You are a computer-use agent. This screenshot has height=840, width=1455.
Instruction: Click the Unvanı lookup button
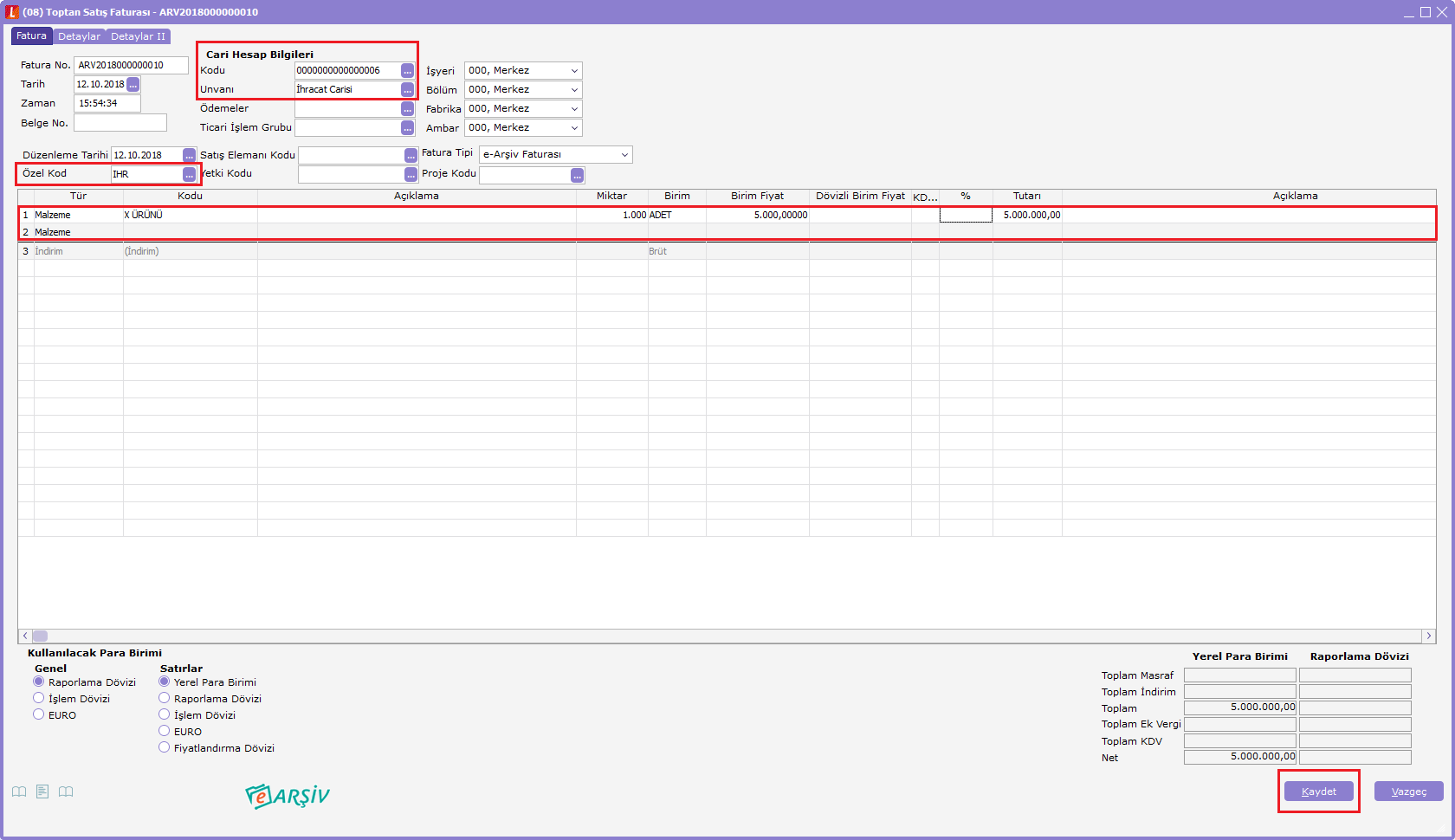(407, 90)
